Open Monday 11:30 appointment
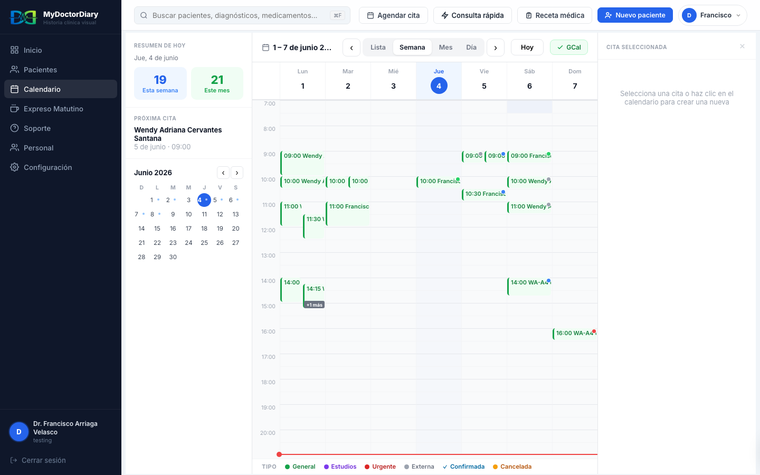 pyautogui.click(x=314, y=226)
